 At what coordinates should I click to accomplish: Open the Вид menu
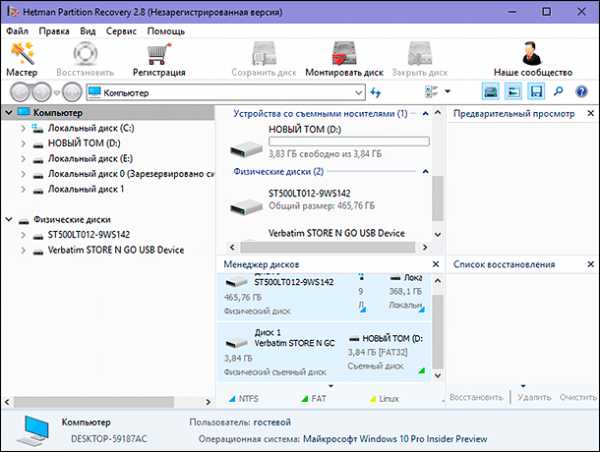pyautogui.click(x=88, y=31)
